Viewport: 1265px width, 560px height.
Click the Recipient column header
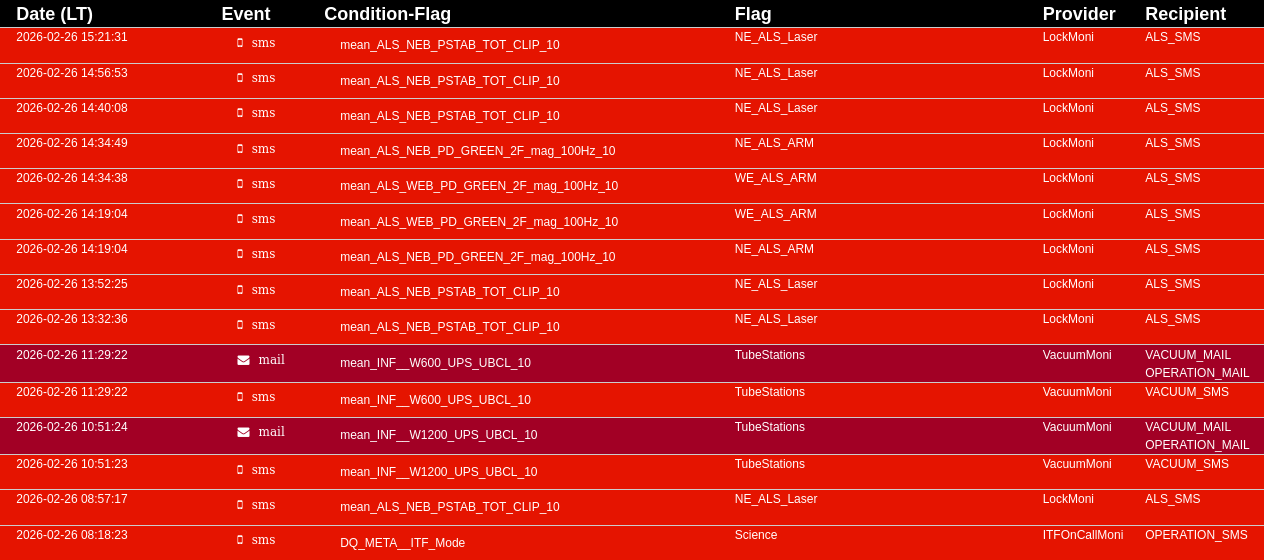point(1185,14)
